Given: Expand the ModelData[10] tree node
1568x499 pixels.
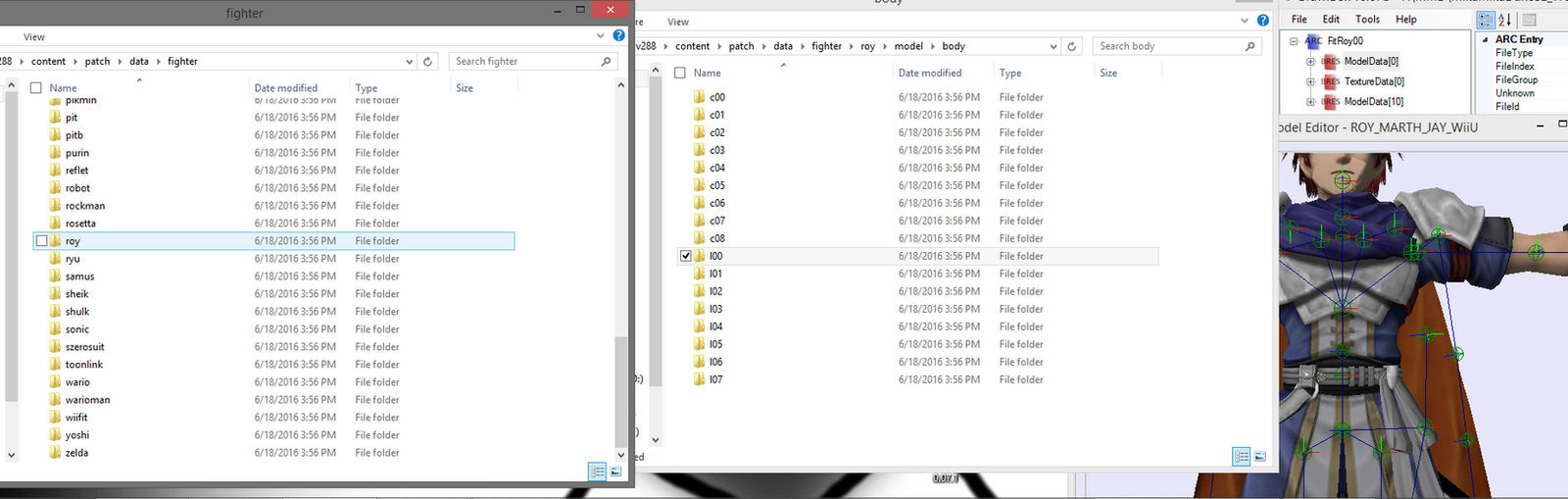Looking at the screenshot, I should [1311, 101].
